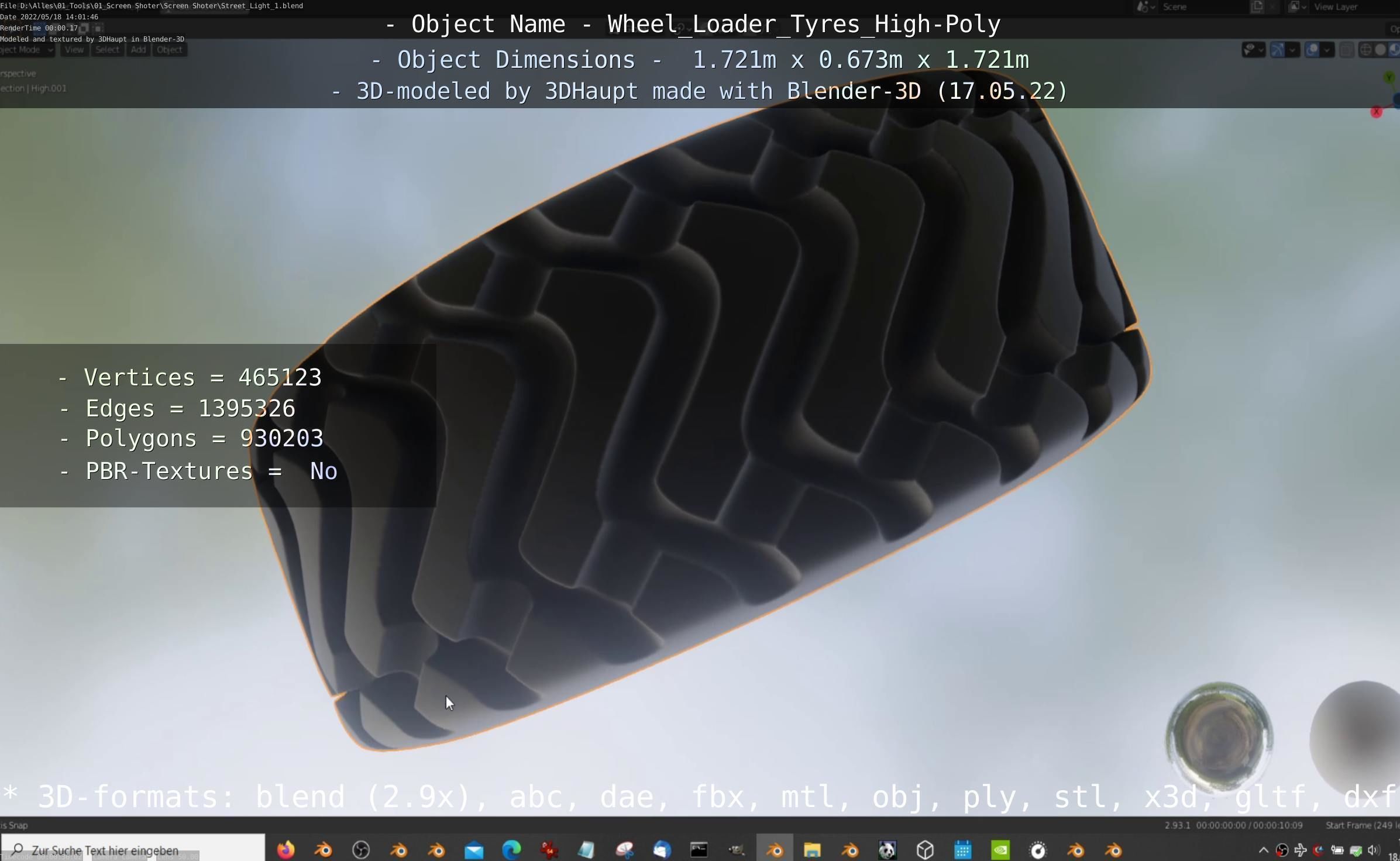The height and width of the screenshot is (861, 1400).
Task: Click the Select menu button
Action: tap(107, 50)
